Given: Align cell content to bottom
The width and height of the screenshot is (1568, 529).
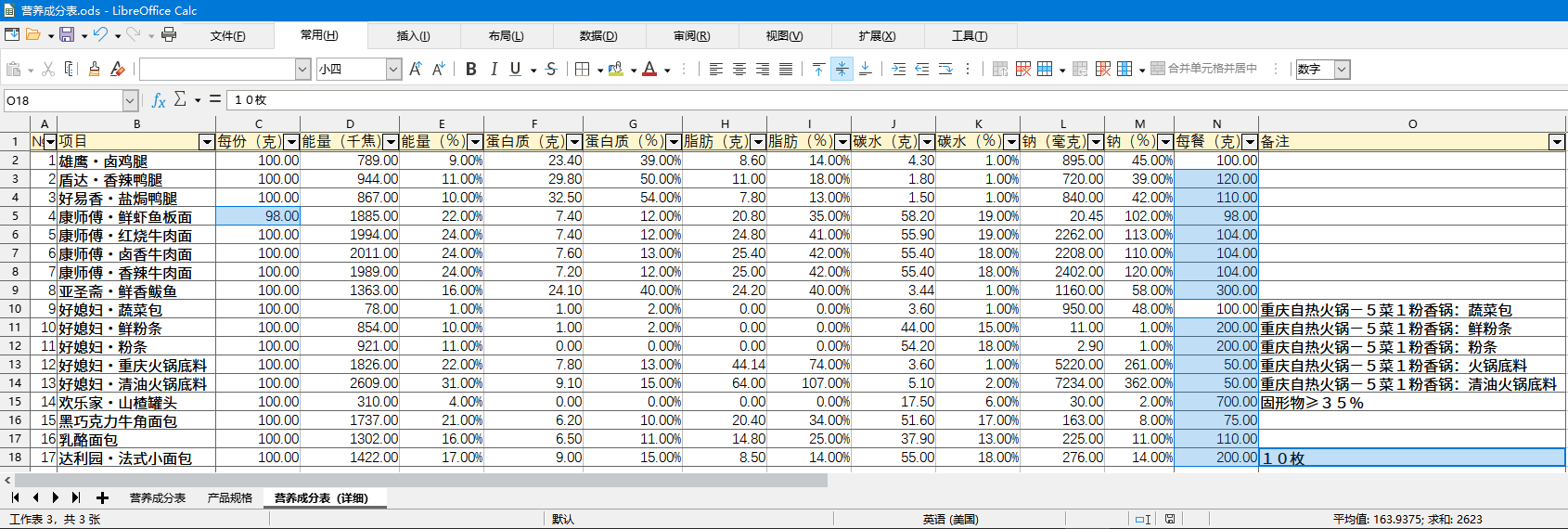Looking at the screenshot, I should click(865, 69).
